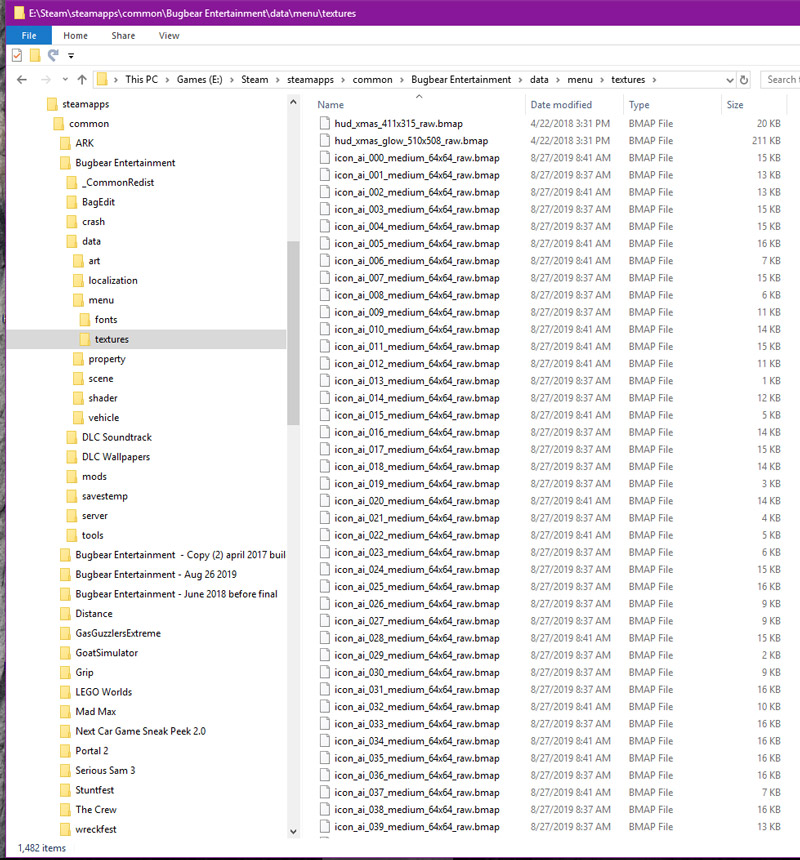
Task: Sort by the Type column header
Action: 639,105
